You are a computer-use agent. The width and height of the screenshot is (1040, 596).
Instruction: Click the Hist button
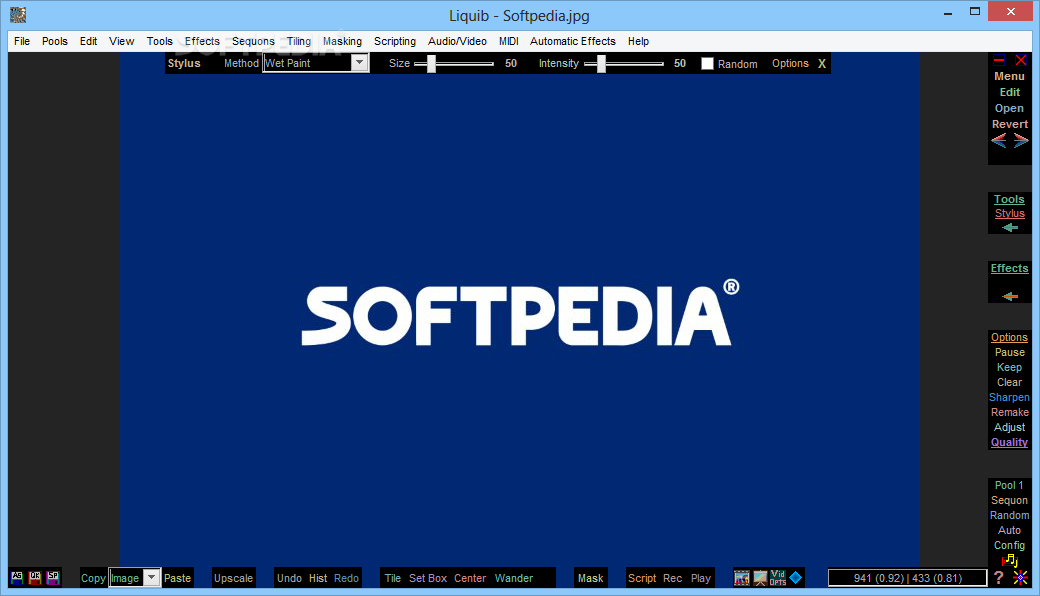pyautogui.click(x=318, y=578)
